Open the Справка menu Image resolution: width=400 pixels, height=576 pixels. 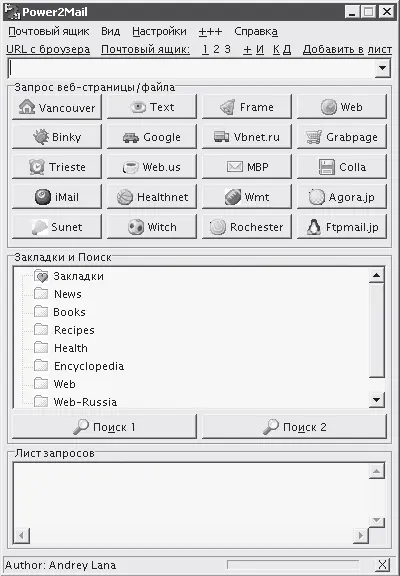click(256, 32)
